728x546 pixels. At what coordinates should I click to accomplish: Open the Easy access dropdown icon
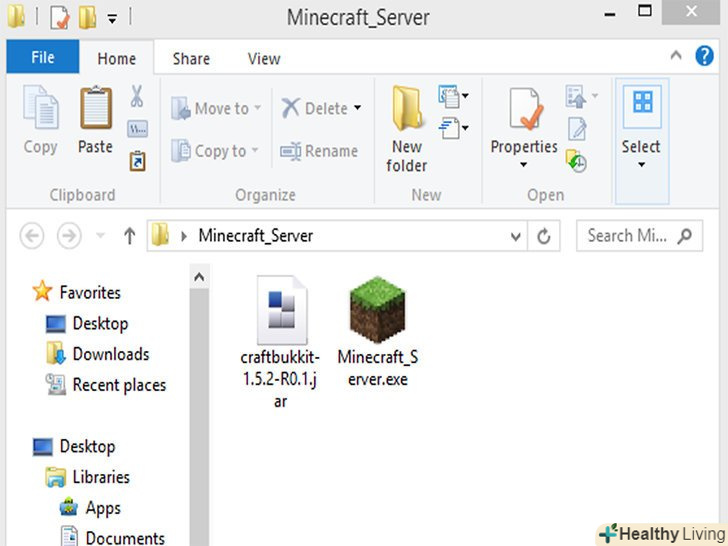pos(453,128)
